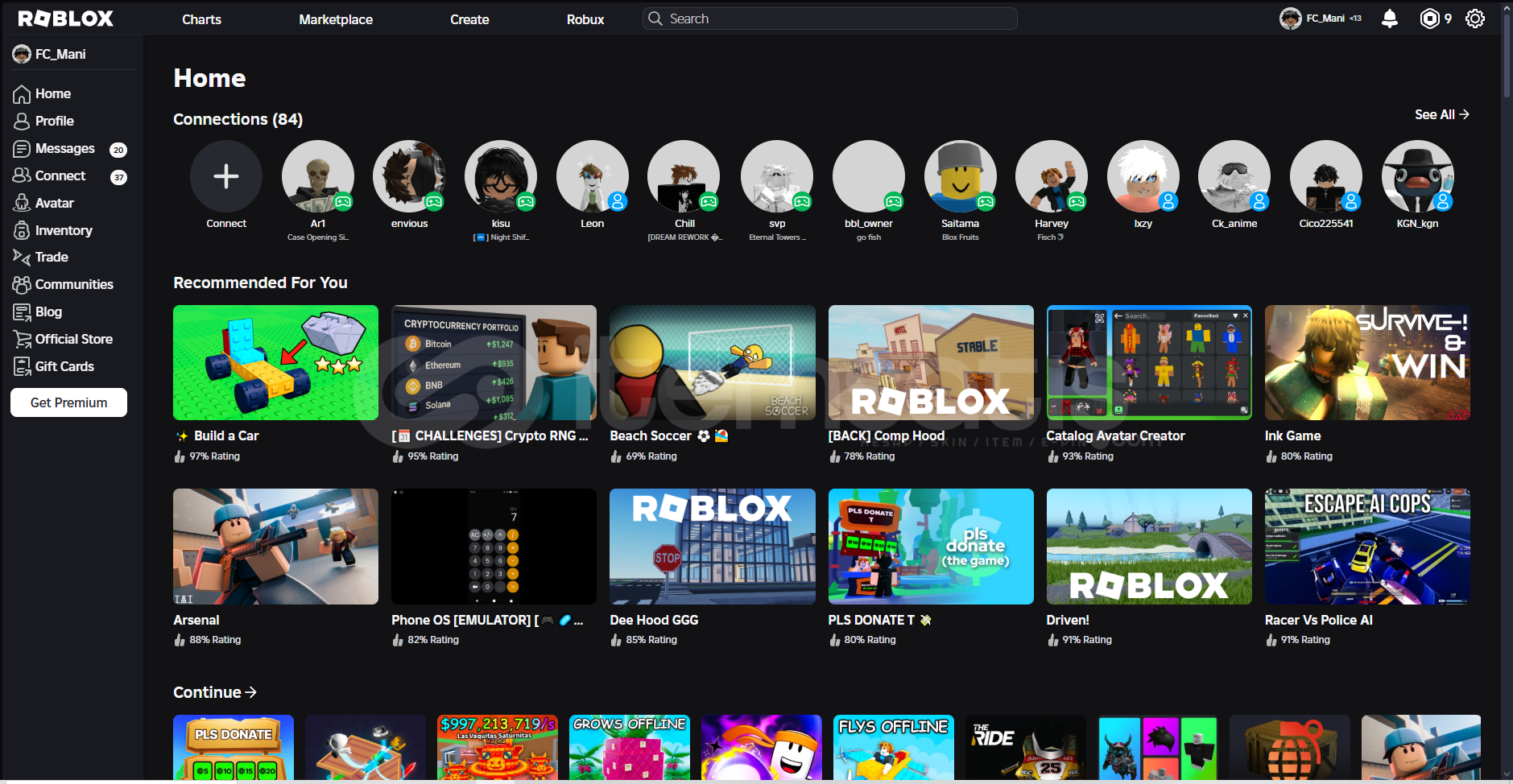
Task: Open the settings gear icon
Action: (x=1474, y=19)
